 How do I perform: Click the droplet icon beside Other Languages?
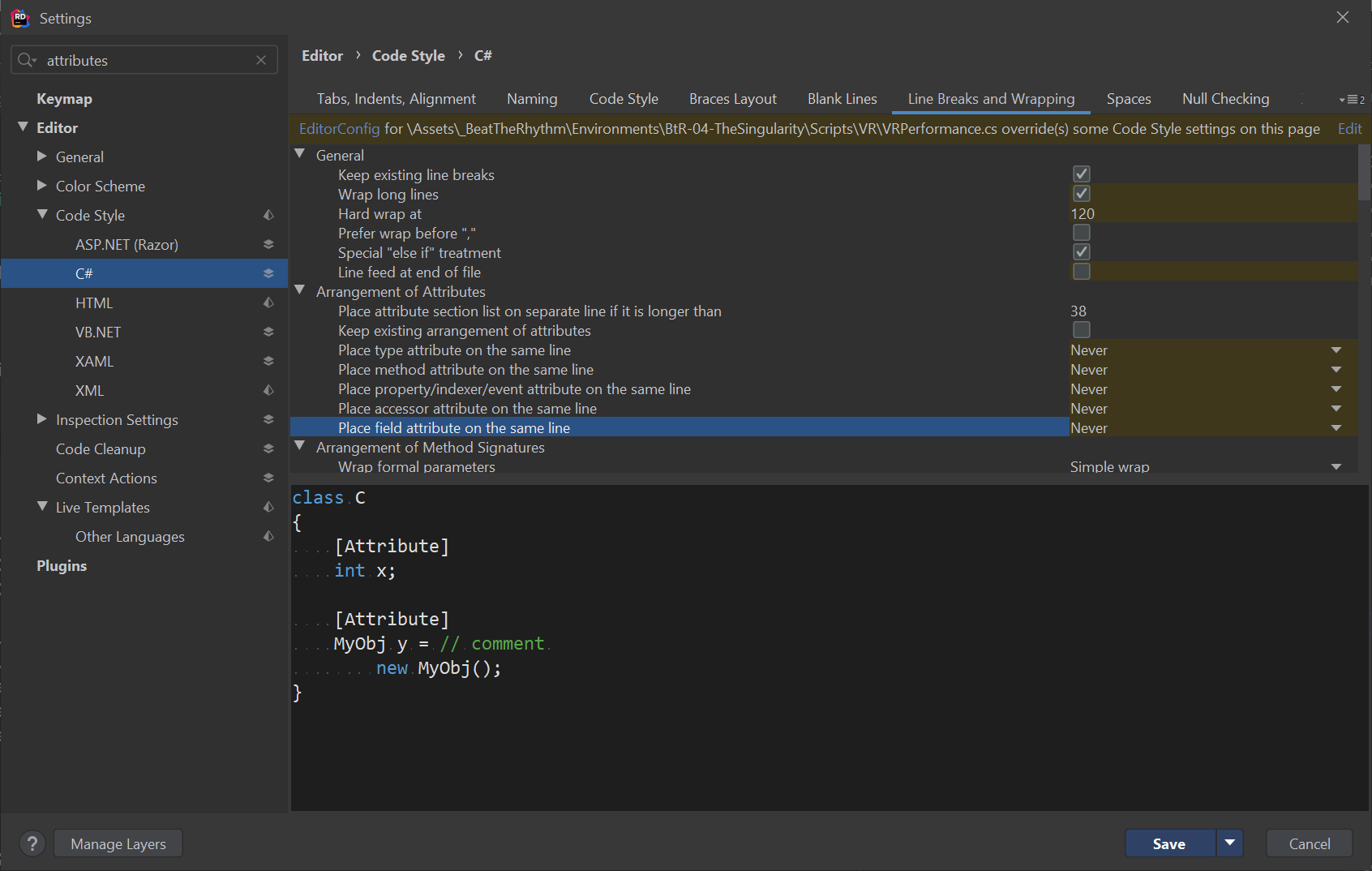click(x=268, y=536)
